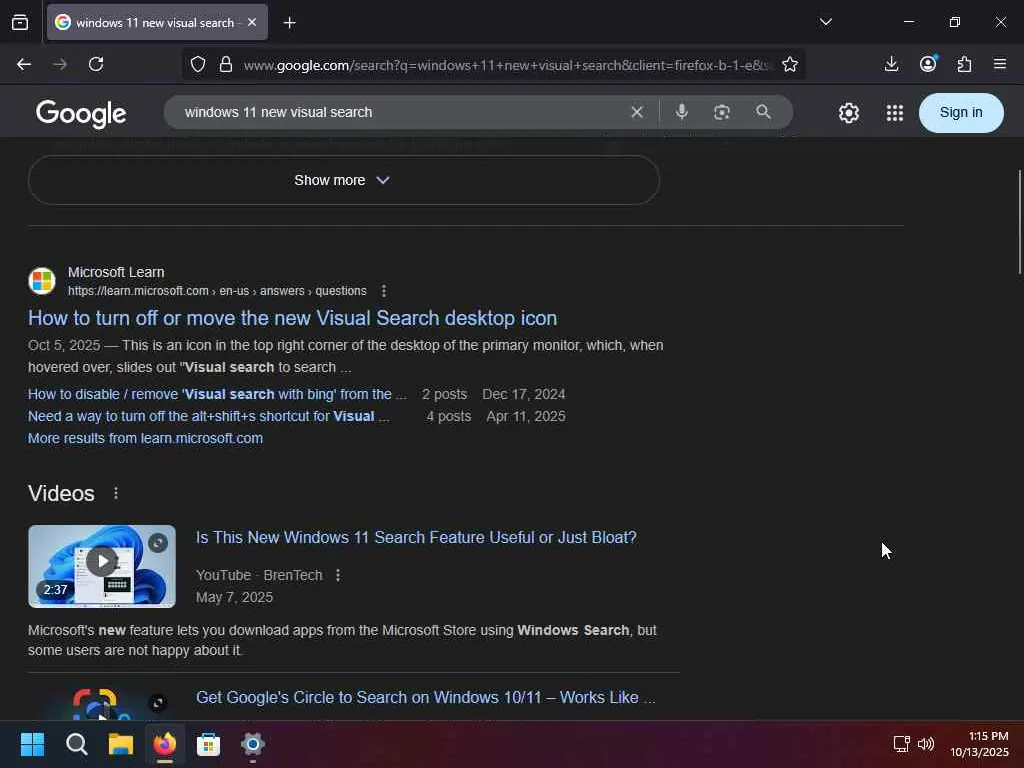Open Get Google's Circle to Search video link
Screen dimensions: 1024x768
[426, 697]
